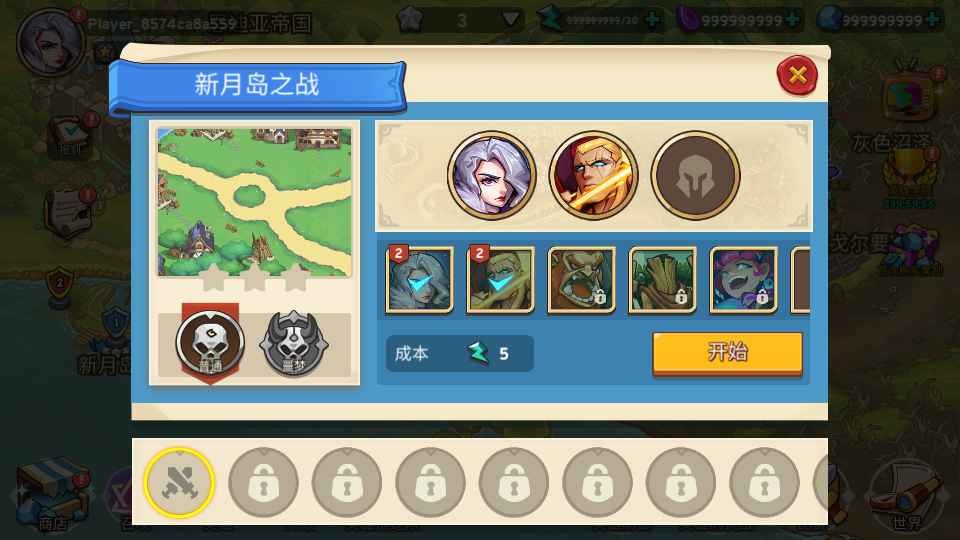Open the player avatar profile
This screenshot has width=960, height=540.
(x=50, y=43)
